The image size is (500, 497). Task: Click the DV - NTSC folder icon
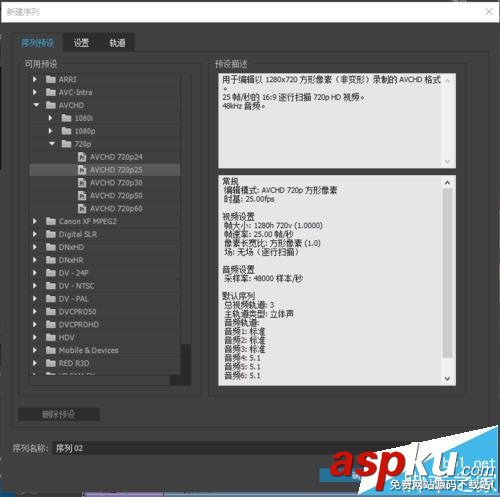(x=51, y=286)
